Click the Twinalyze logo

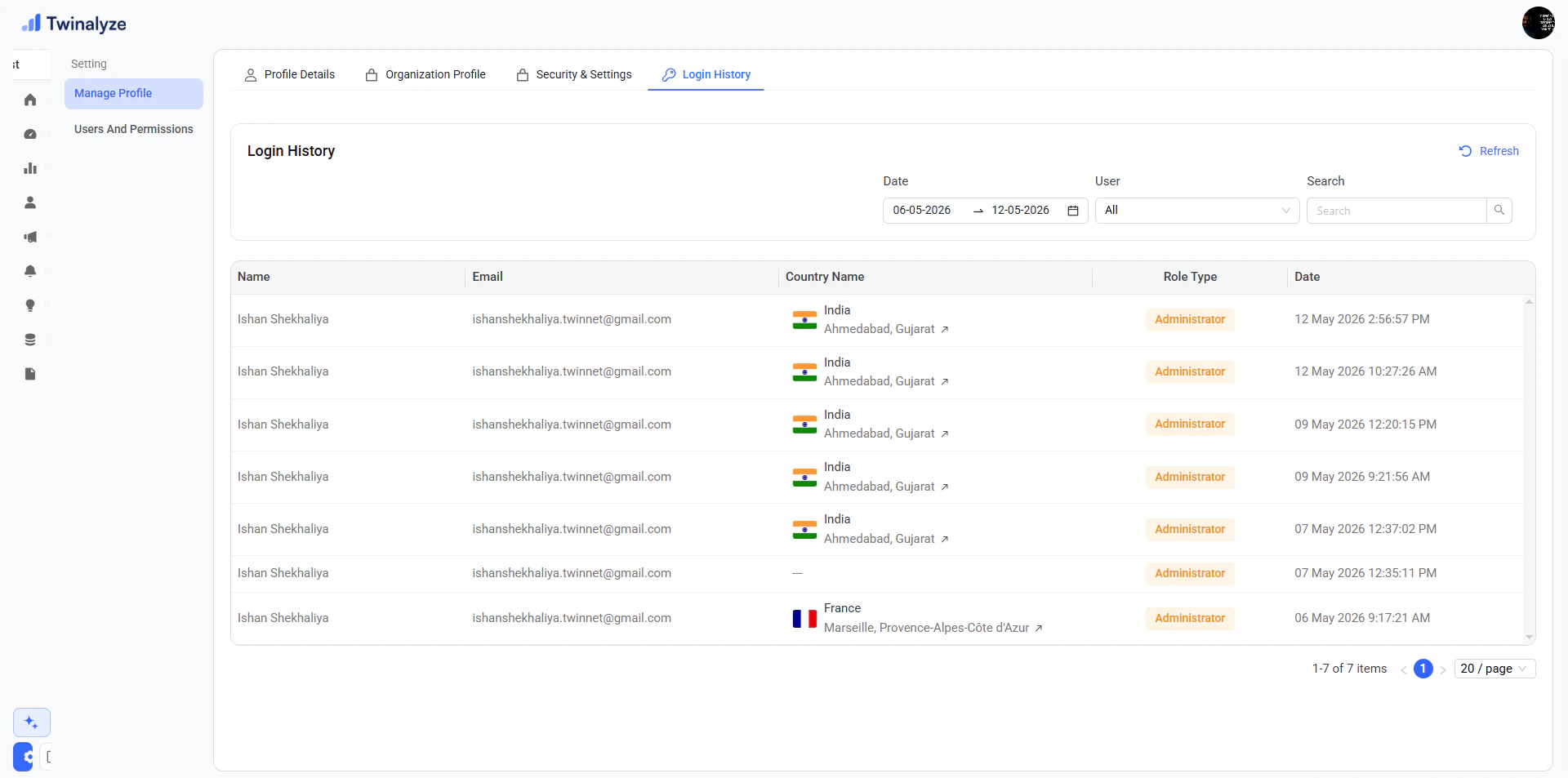73,24
